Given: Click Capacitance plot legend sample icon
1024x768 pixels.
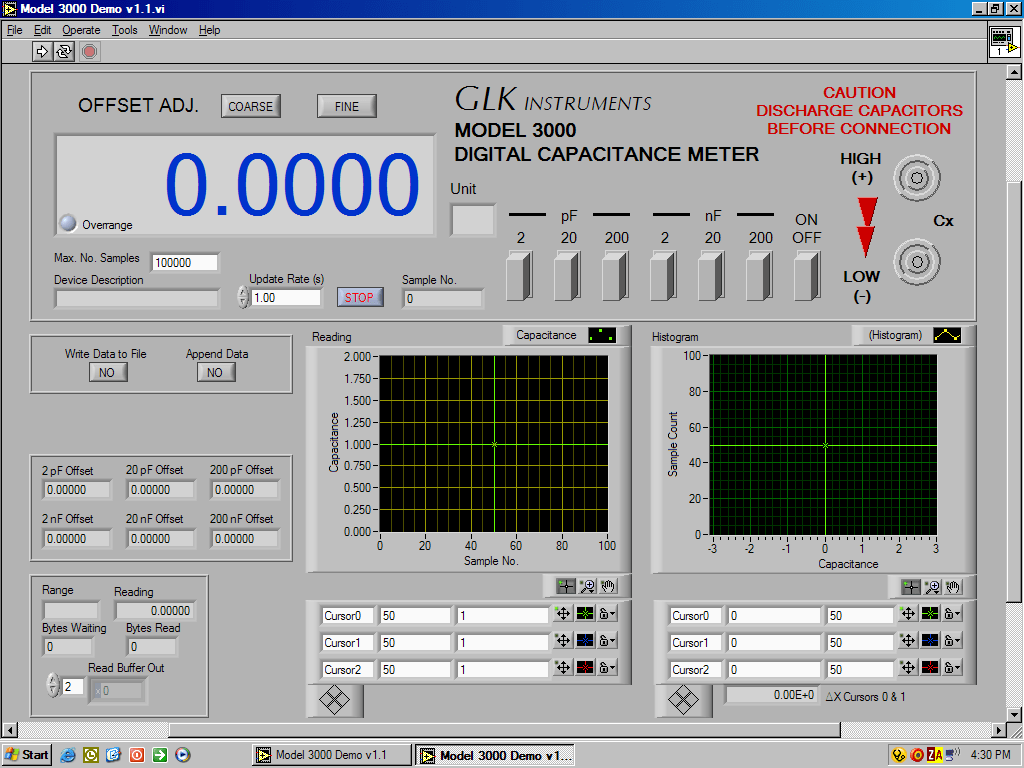Looking at the screenshot, I should (601, 335).
